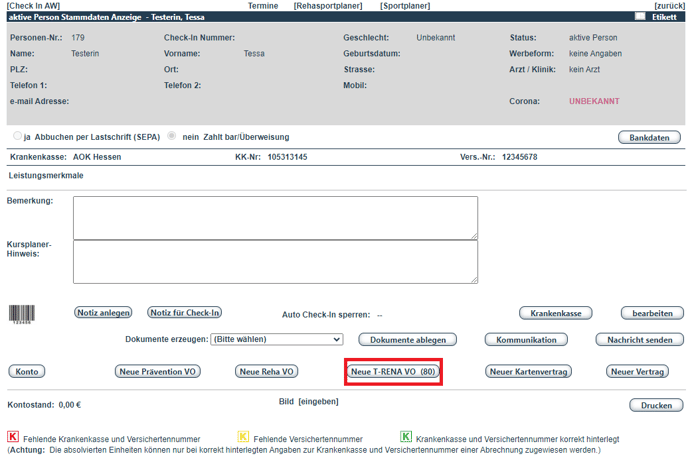Click the green K legend icon
Image resolution: width=688 pixels, height=460 pixels.
pyautogui.click(x=406, y=437)
